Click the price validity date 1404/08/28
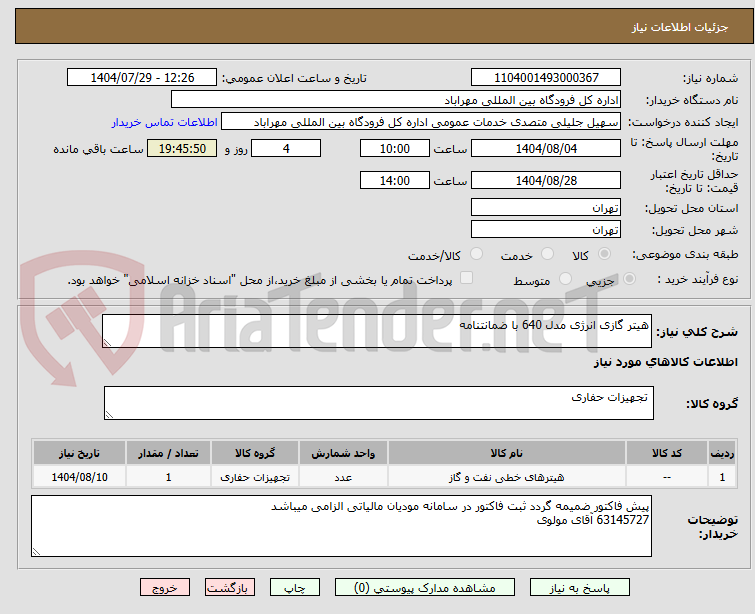The image size is (755, 614). point(546,181)
